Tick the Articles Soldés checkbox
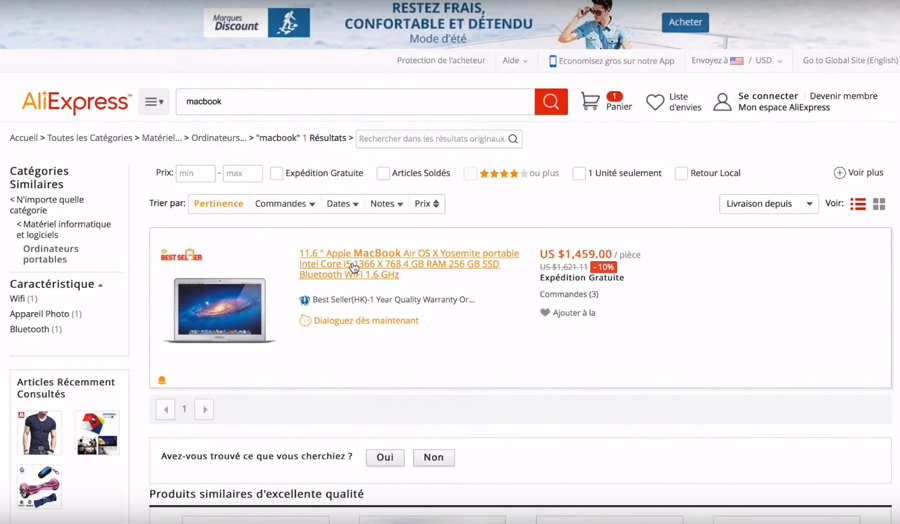This screenshot has width=900, height=524. point(383,174)
